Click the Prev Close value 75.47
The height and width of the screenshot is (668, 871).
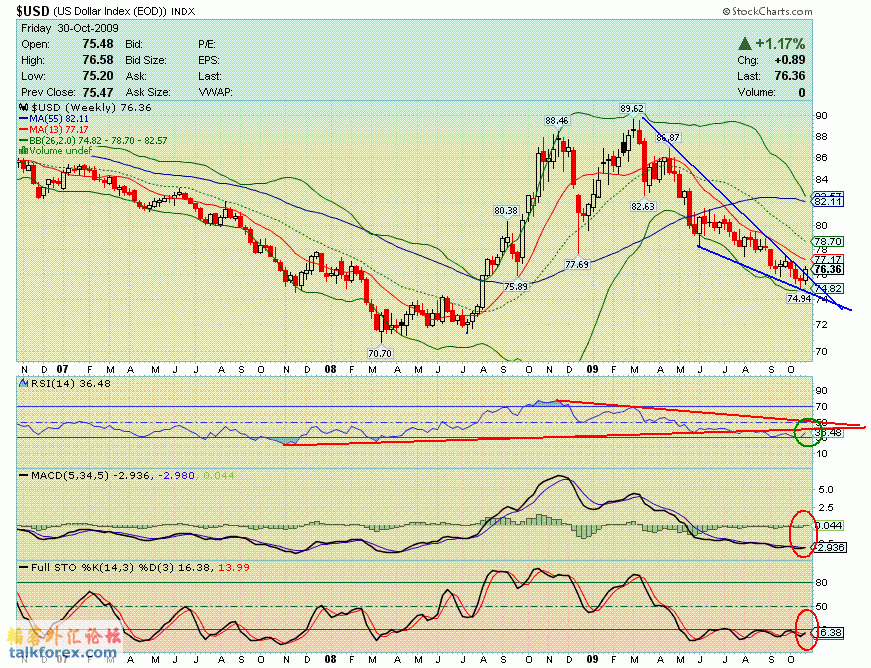98,92
